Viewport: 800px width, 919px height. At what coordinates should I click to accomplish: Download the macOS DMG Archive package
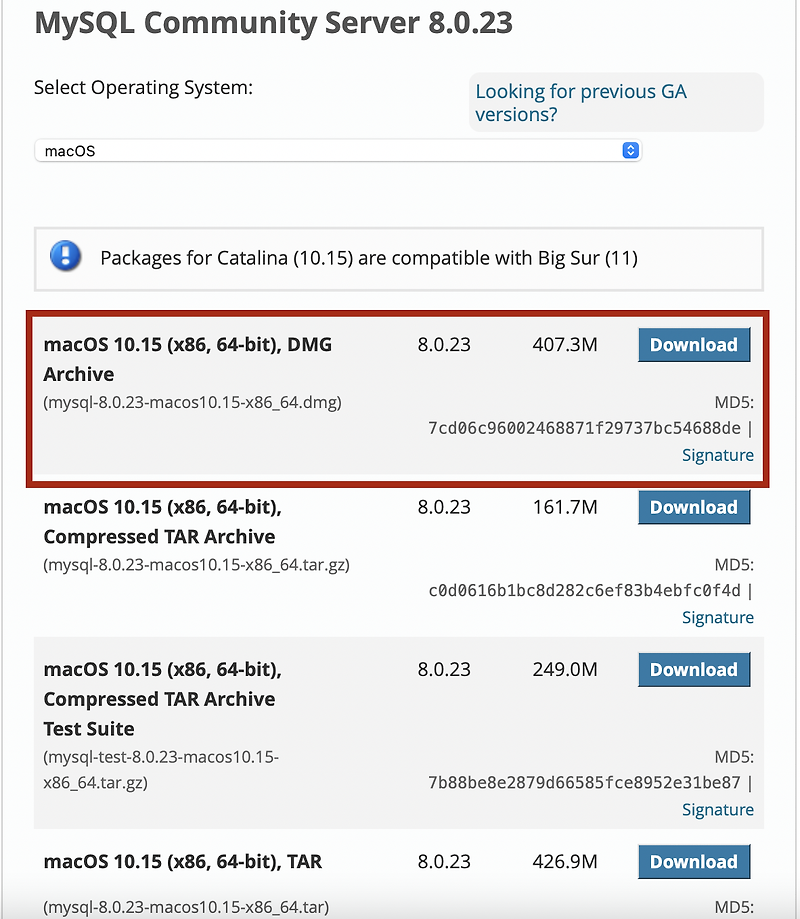[694, 345]
